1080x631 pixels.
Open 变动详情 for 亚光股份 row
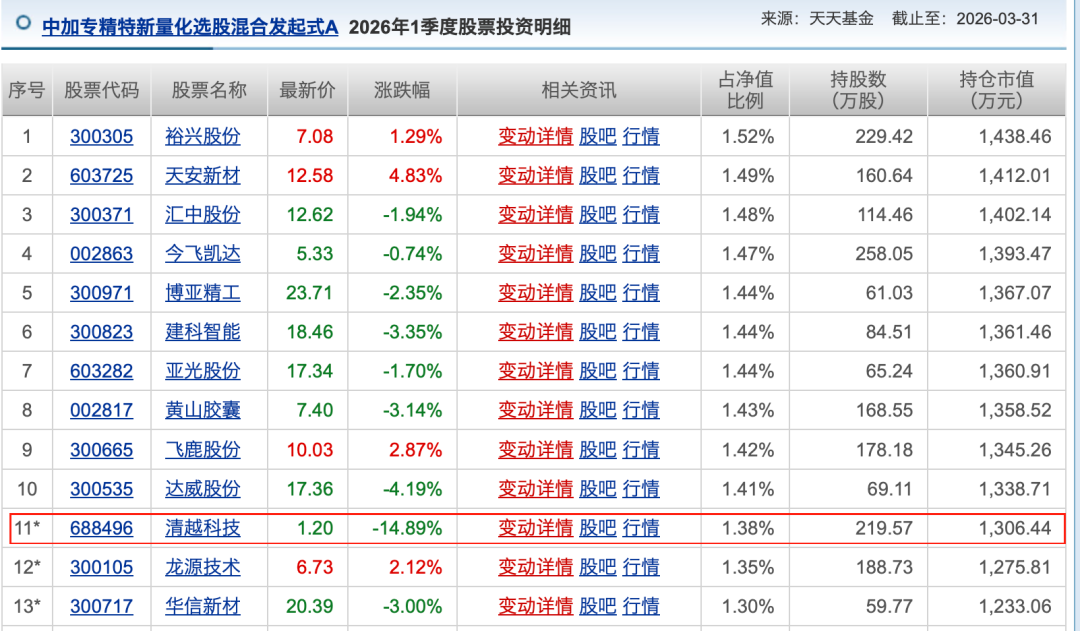tap(535, 371)
